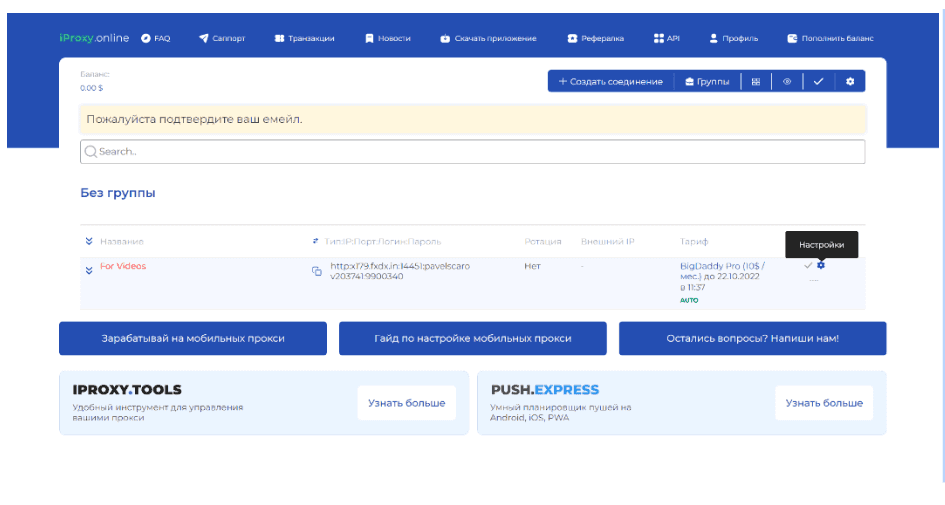The height and width of the screenshot is (505, 945).
Task: Open the FAQ page
Action: (155, 38)
